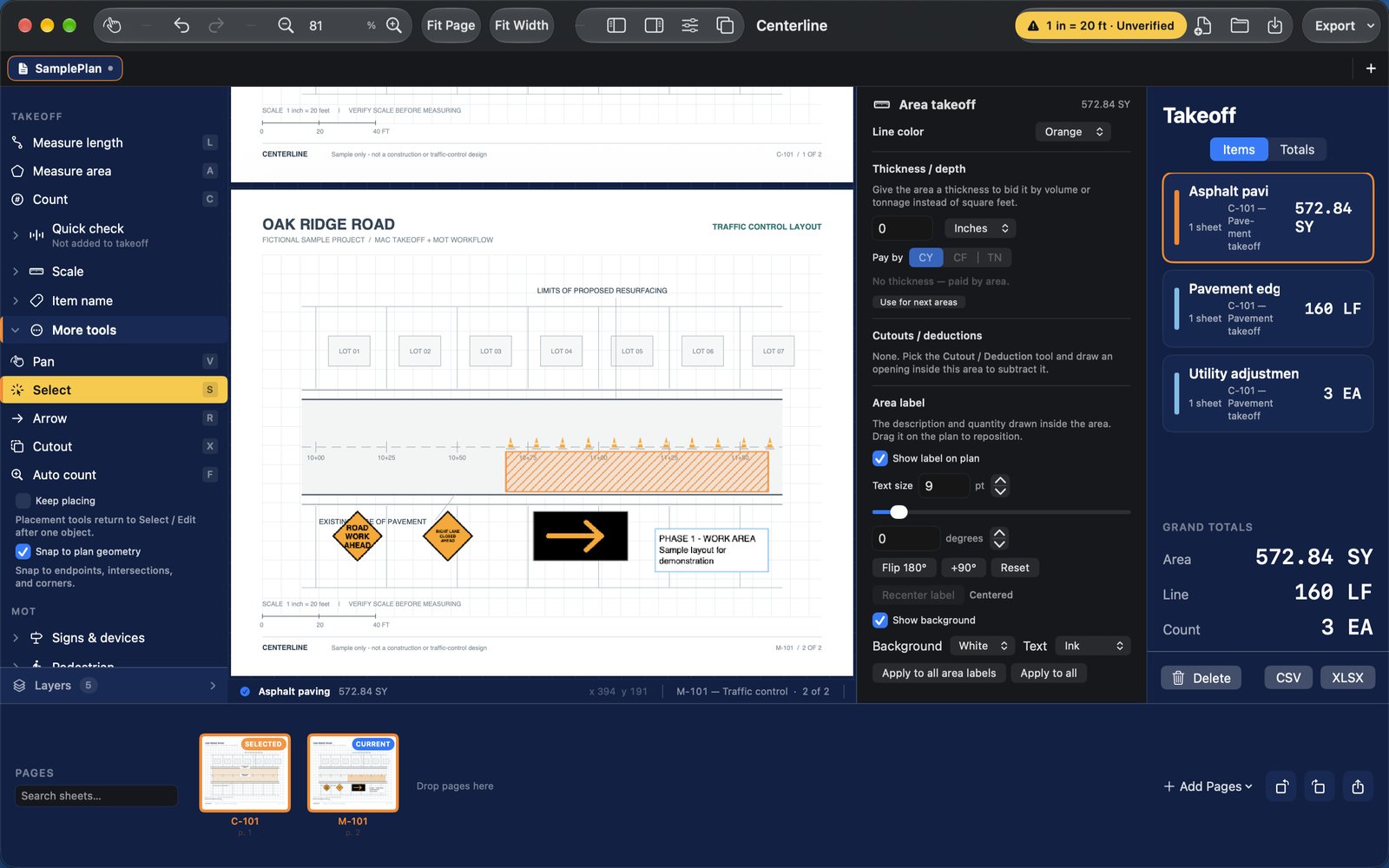Click the undo arrow in toolbar
Screen dimensions: 1389x868
pos(181,25)
